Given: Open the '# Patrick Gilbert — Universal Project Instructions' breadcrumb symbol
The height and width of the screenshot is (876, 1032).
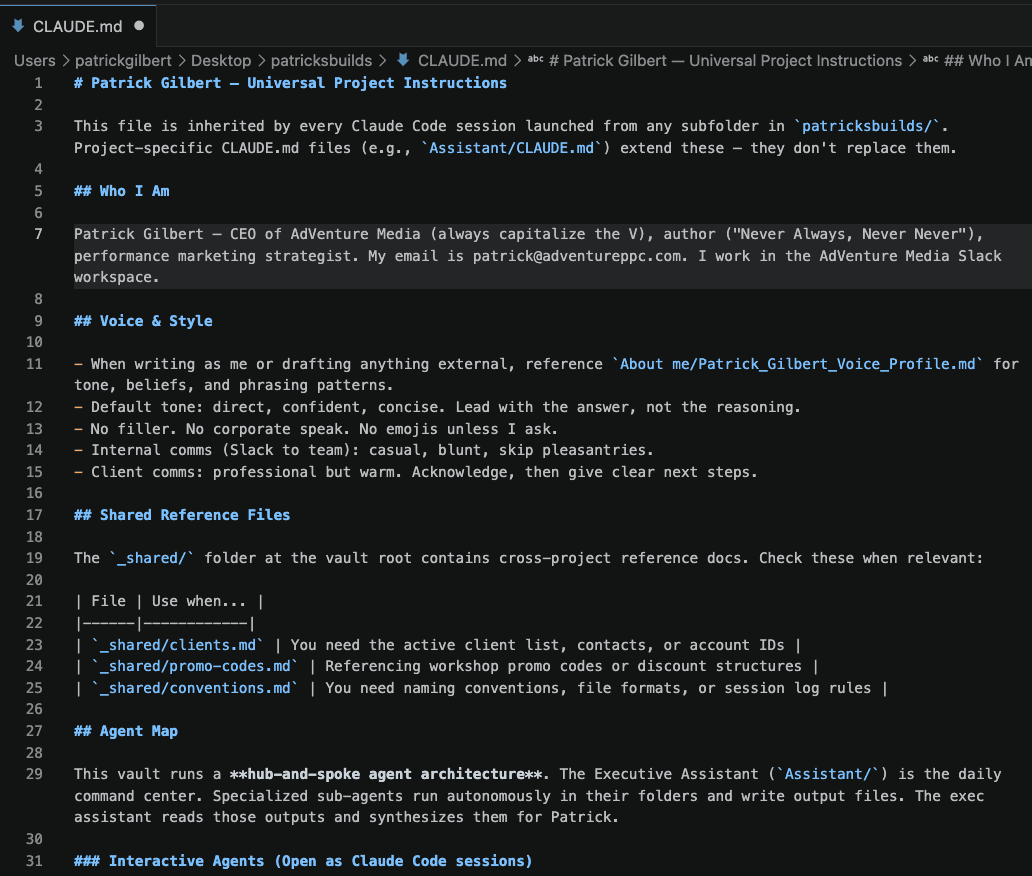Looking at the screenshot, I should click(725, 61).
